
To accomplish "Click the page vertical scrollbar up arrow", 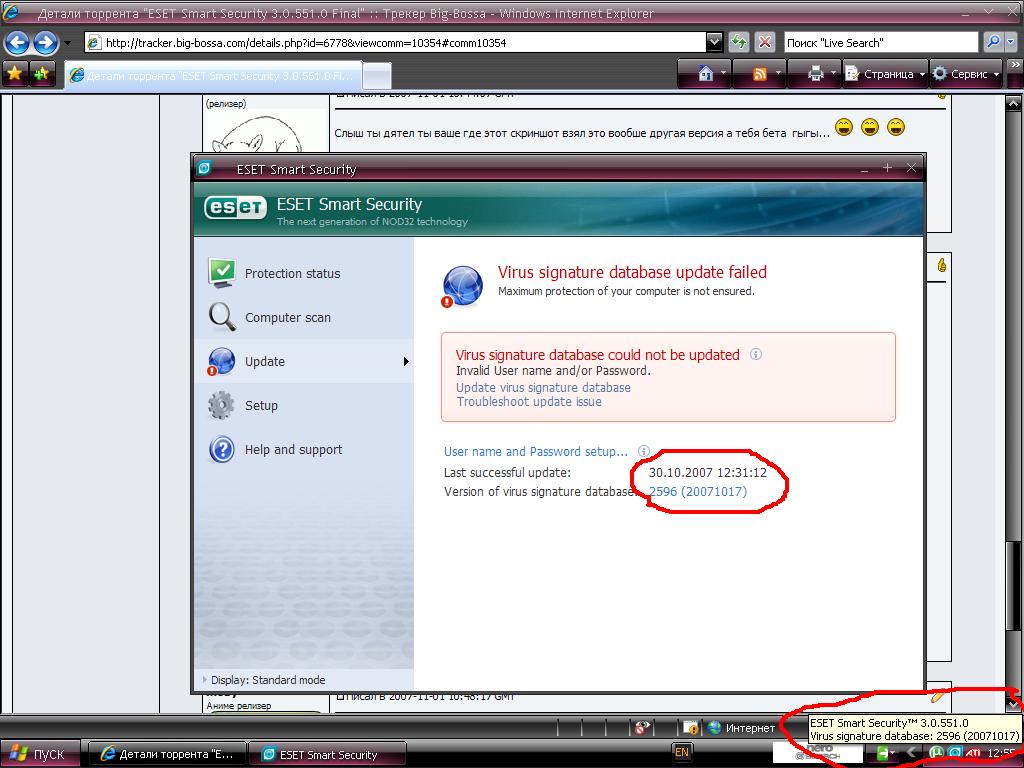I will tap(1013, 102).
